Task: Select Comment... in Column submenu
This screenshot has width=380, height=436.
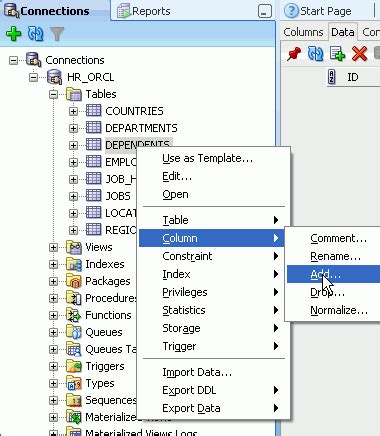Action: 333,238
